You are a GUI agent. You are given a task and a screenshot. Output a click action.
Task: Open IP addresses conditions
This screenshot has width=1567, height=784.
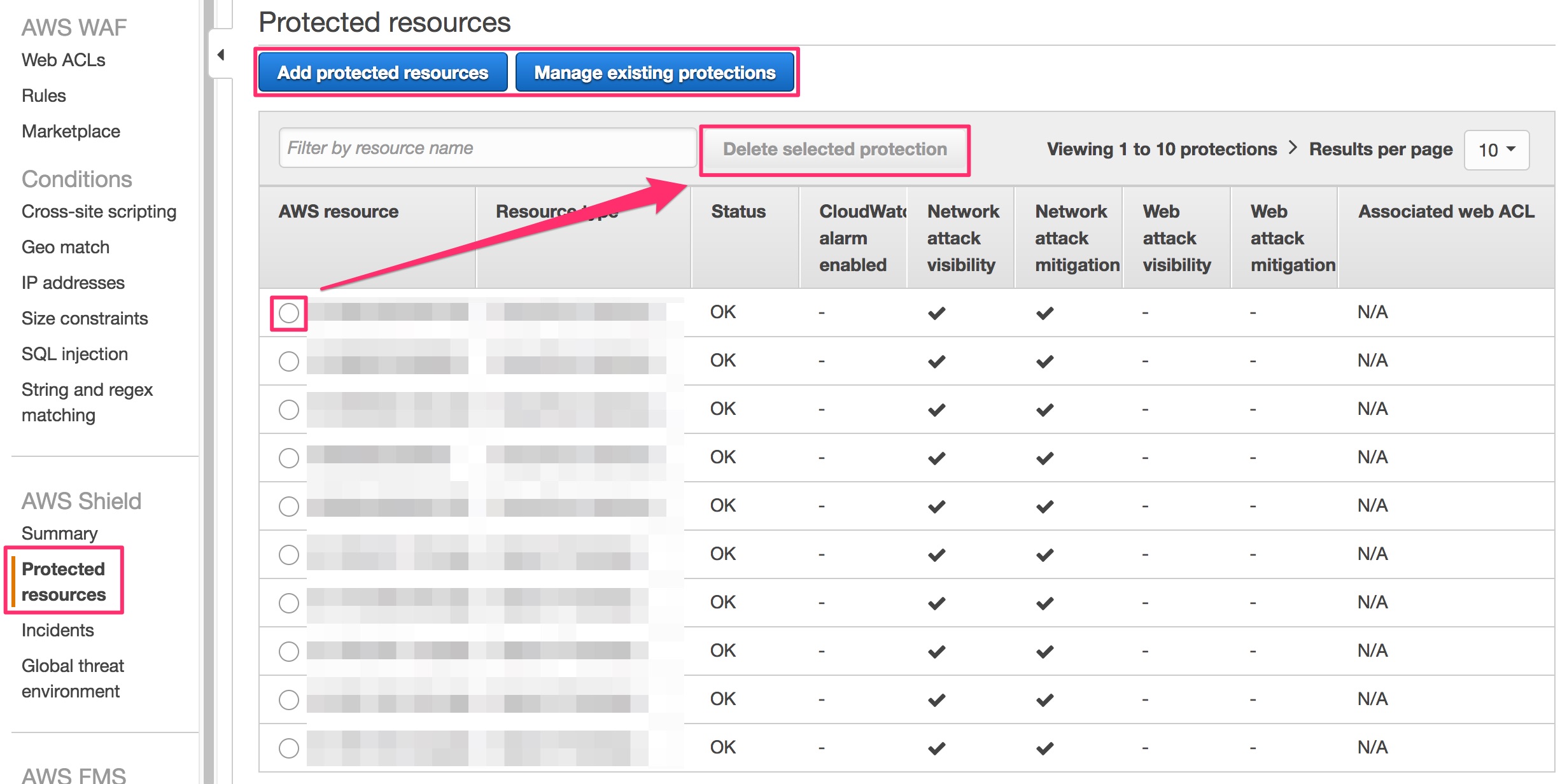73,283
